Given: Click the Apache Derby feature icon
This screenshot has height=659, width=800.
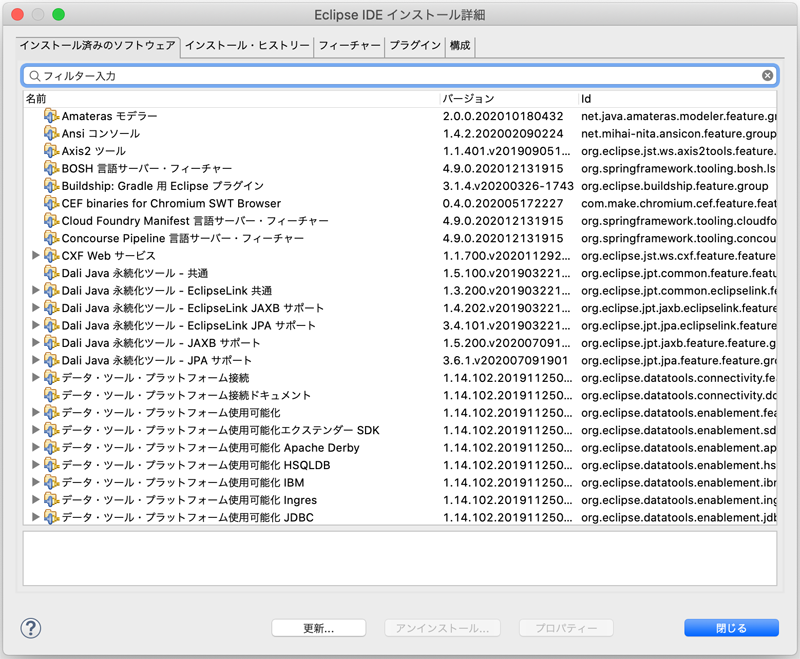Looking at the screenshot, I should (x=51, y=447).
